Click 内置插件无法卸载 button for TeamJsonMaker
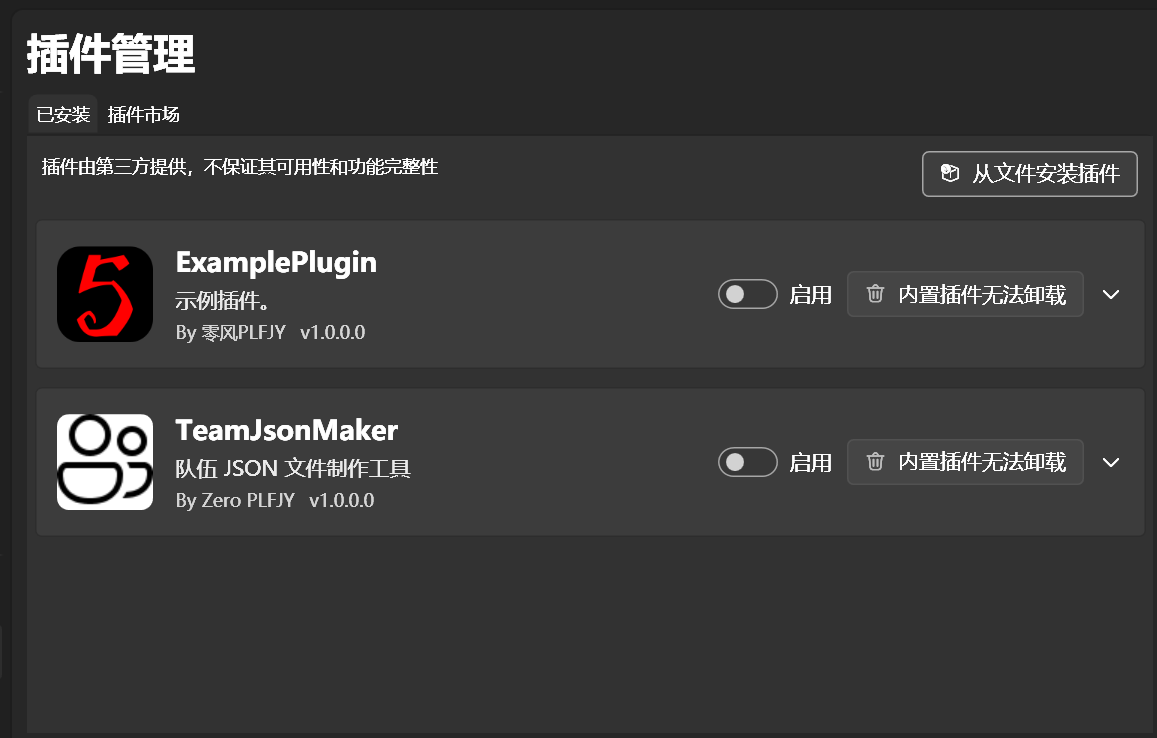Image resolution: width=1157 pixels, height=738 pixels. pyautogui.click(x=965, y=462)
